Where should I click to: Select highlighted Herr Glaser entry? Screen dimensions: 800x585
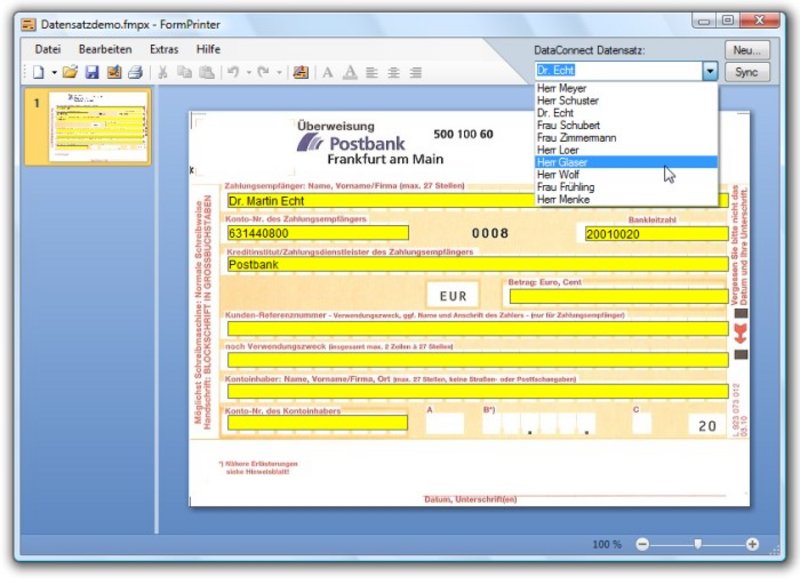pos(626,162)
